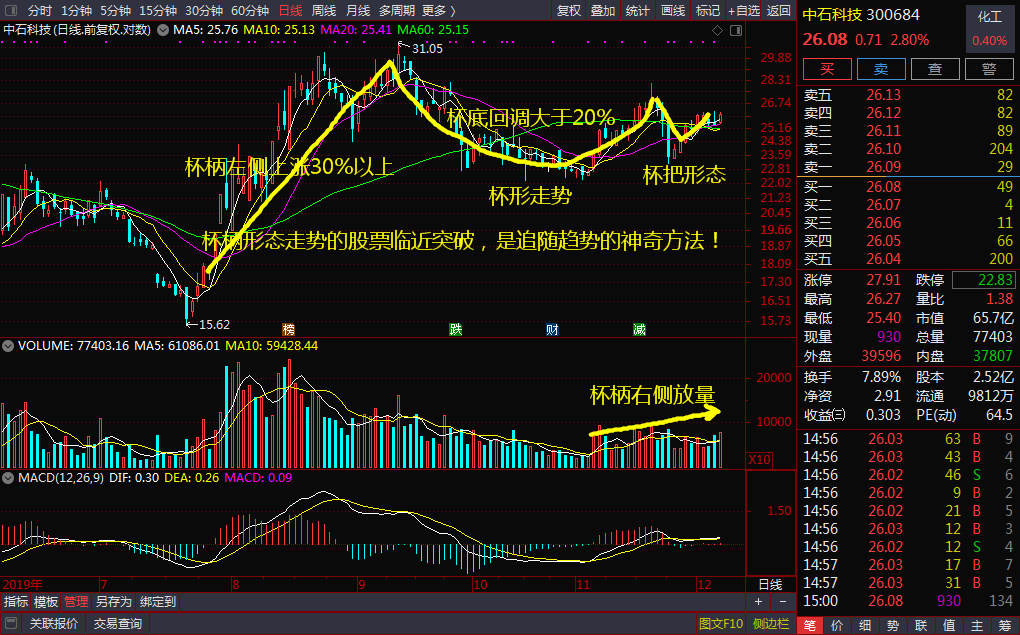Click the 跌 marker icon on the chart
1020x635 pixels.
[456, 329]
